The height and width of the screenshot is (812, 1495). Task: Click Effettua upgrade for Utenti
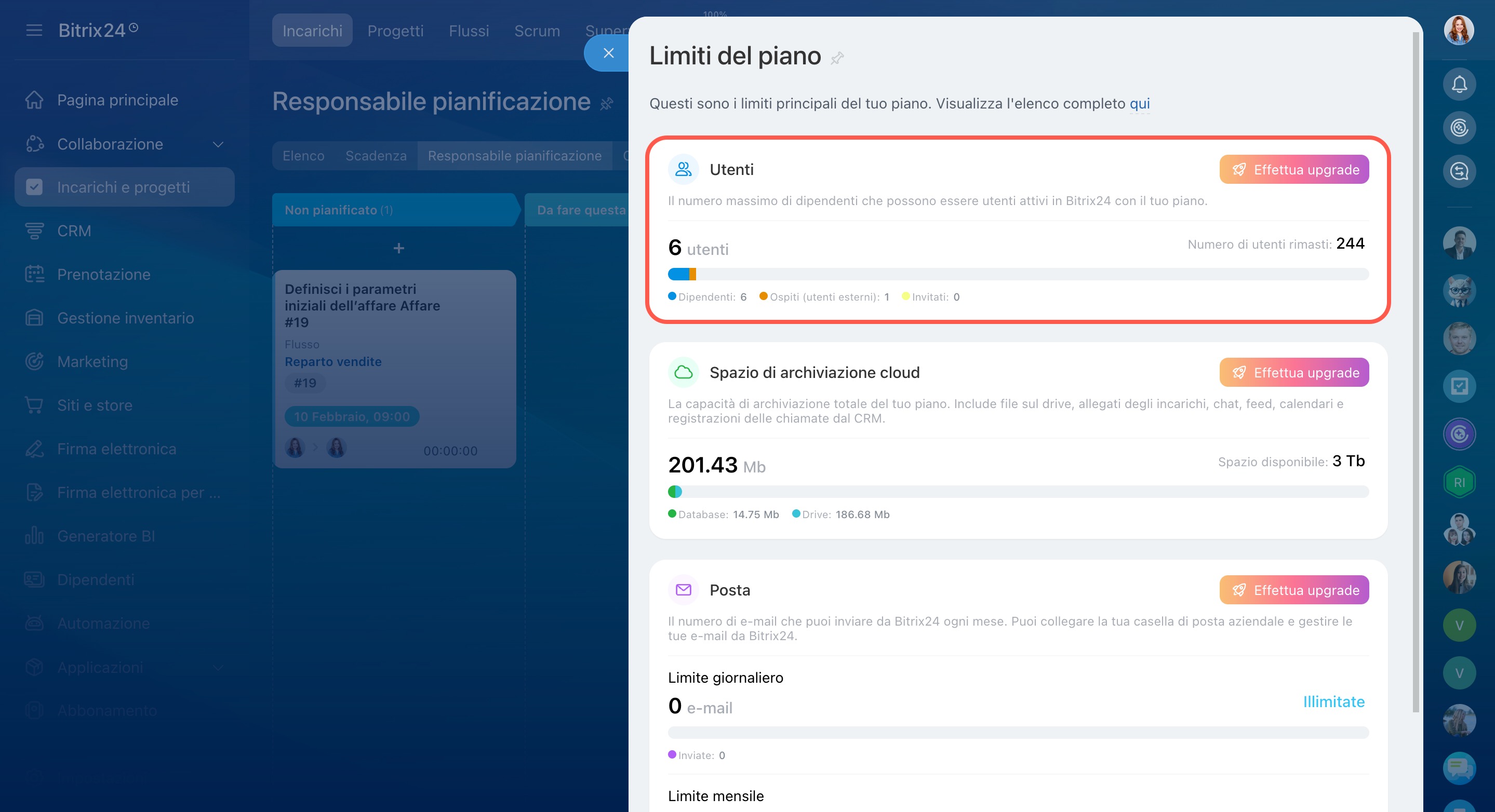click(1293, 169)
